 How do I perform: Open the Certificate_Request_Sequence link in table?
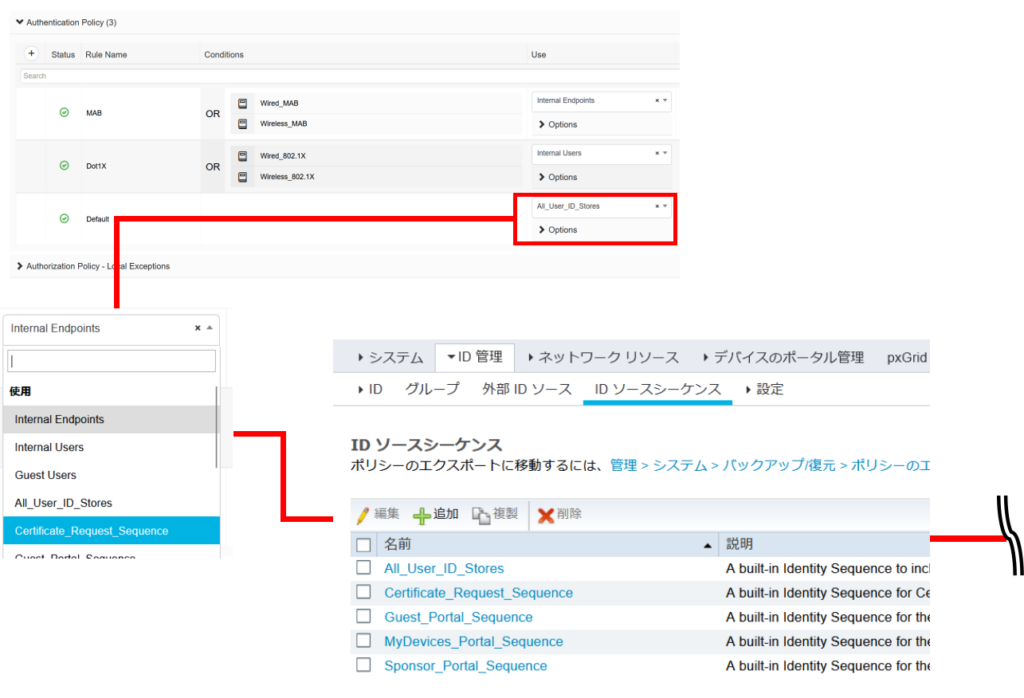pyautogui.click(x=478, y=593)
